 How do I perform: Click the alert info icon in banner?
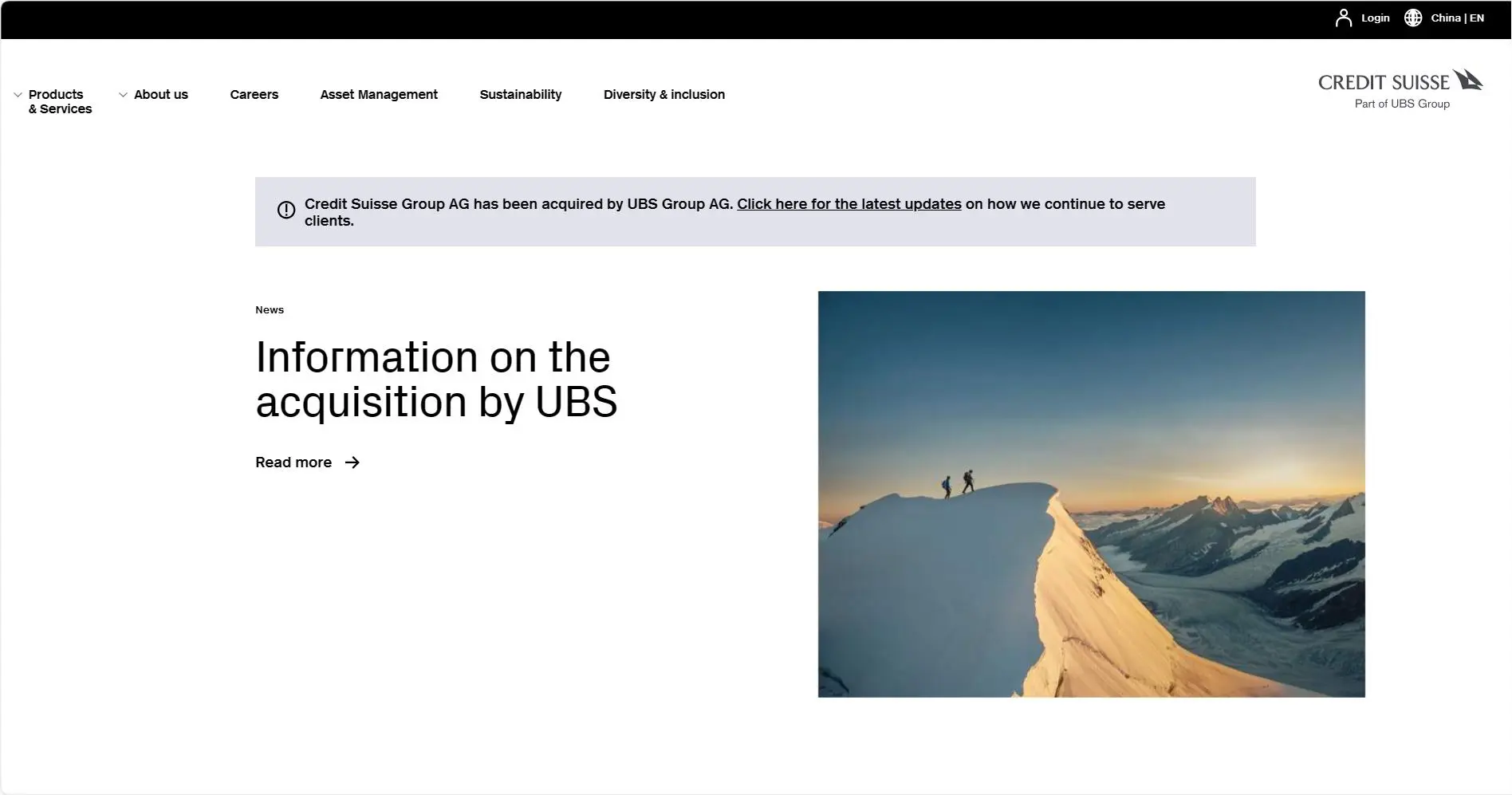tap(286, 210)
